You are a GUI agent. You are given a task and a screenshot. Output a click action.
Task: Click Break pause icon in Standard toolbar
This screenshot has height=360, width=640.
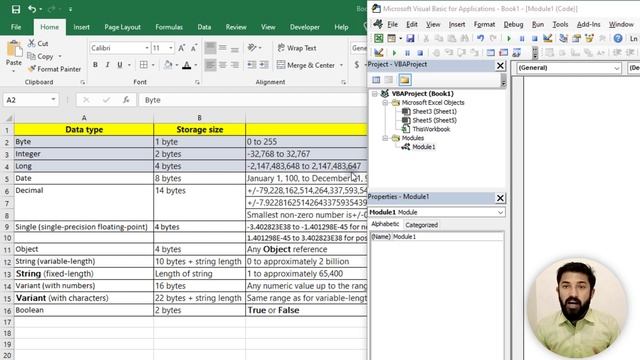pos(522,38)
